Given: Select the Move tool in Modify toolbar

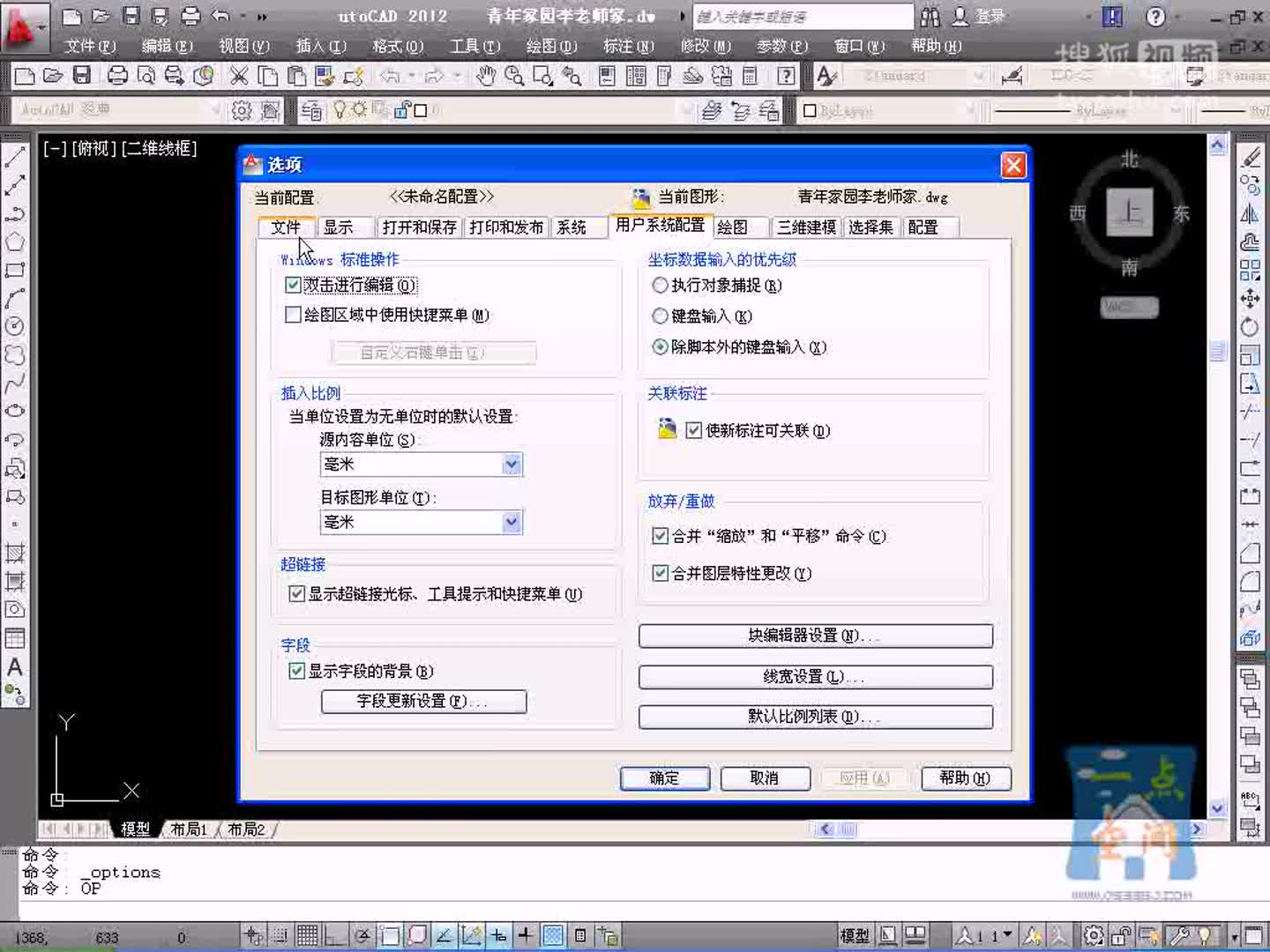Looking at the screenshot, I should pyautogui.click(x=1251, y=299).
